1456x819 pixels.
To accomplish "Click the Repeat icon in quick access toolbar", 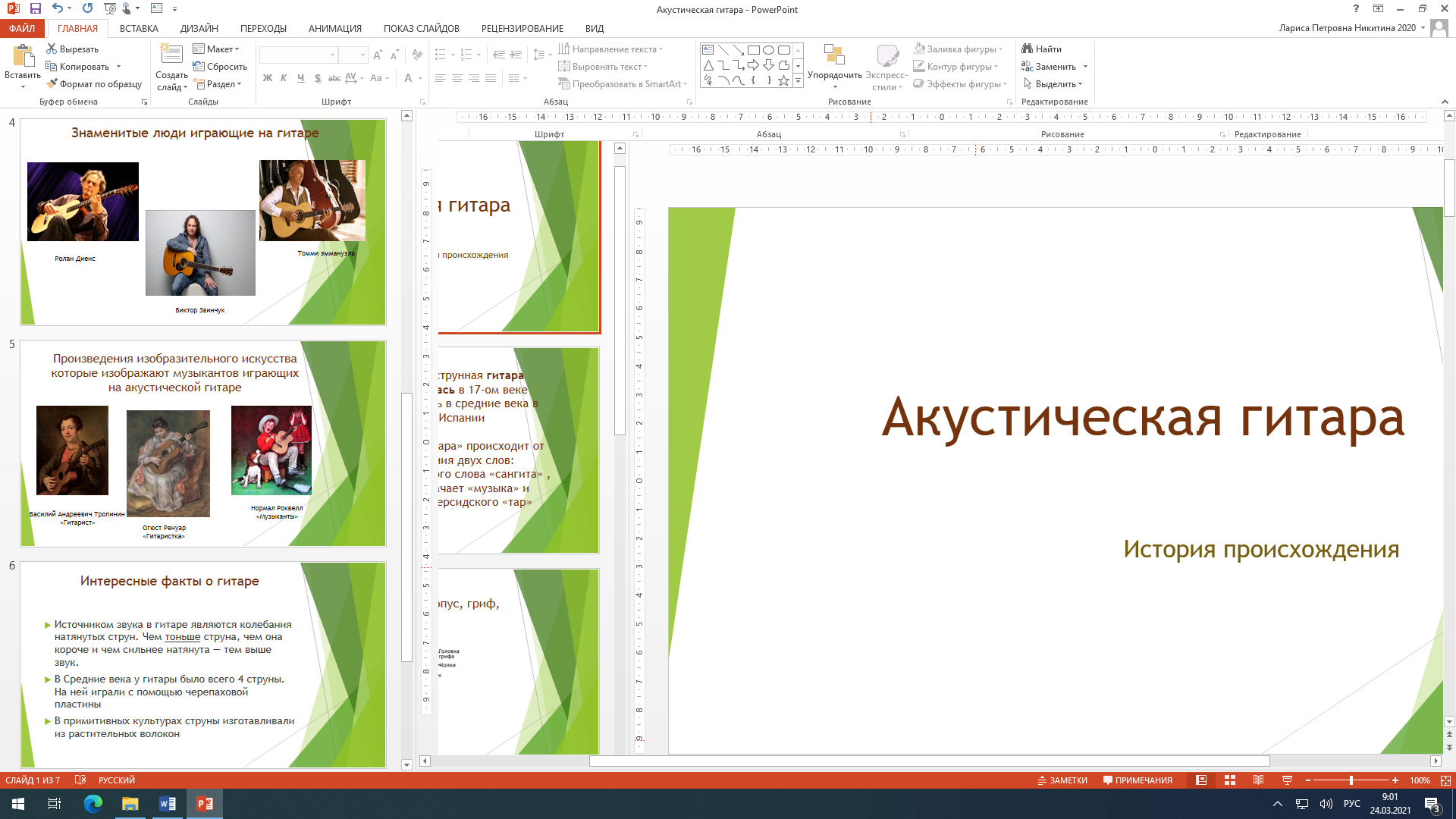I will 87,8.
